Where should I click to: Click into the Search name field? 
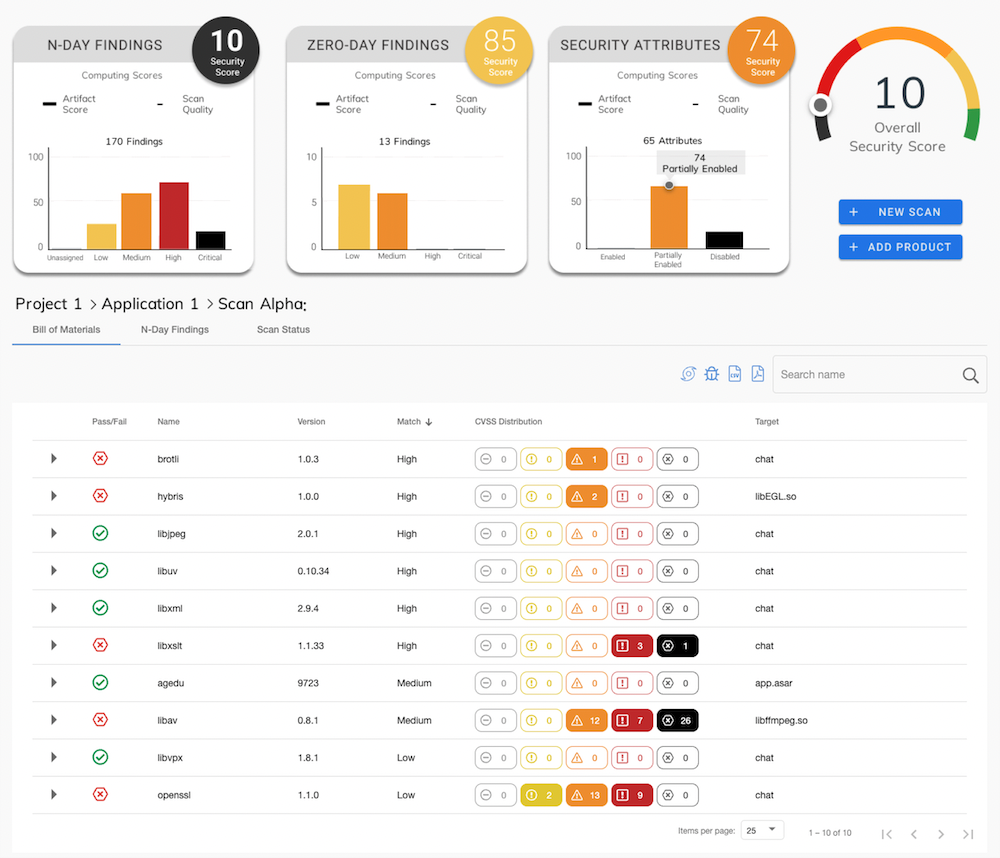point(865,375)
